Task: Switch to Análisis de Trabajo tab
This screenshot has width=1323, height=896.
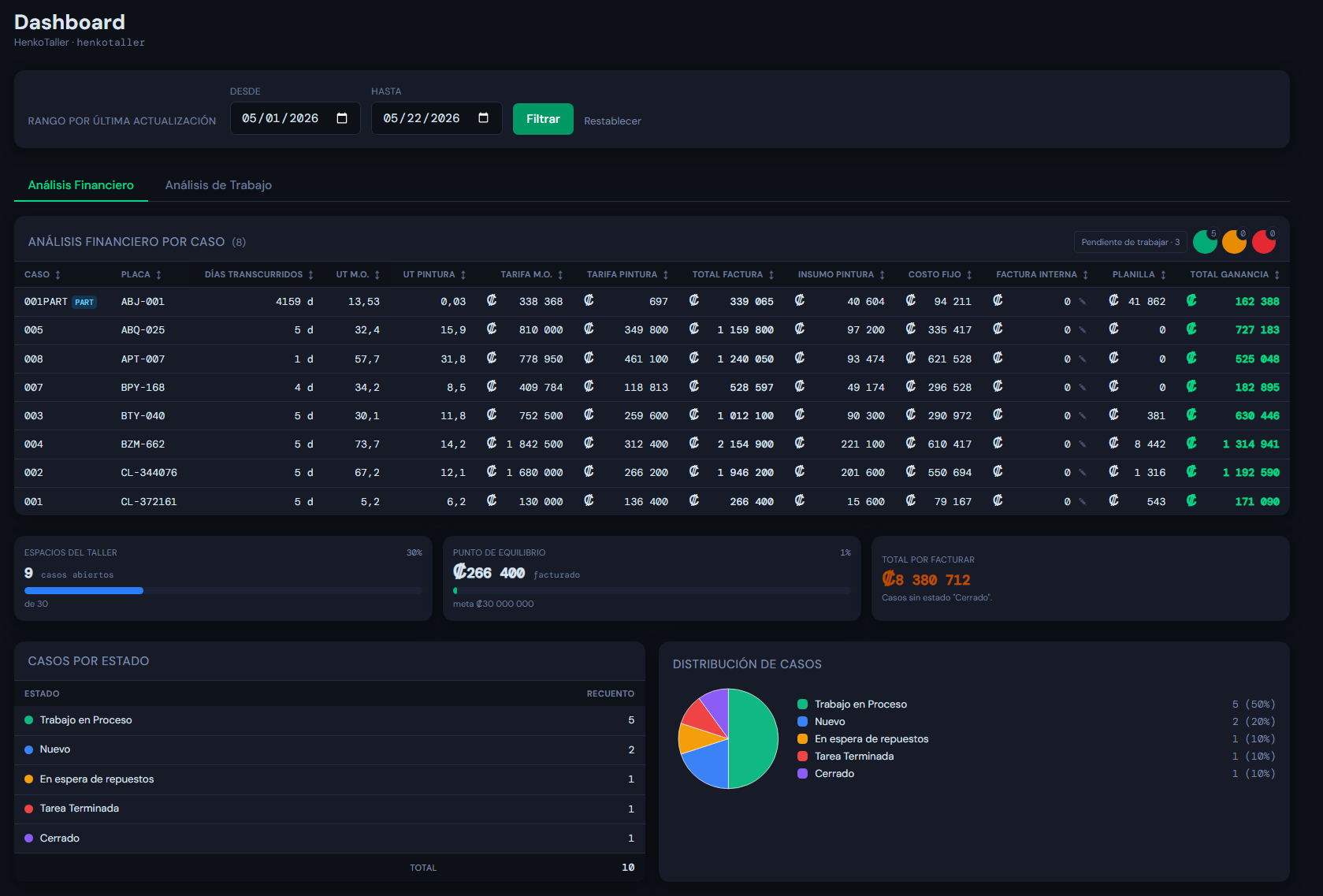Action: pos(218,185)
